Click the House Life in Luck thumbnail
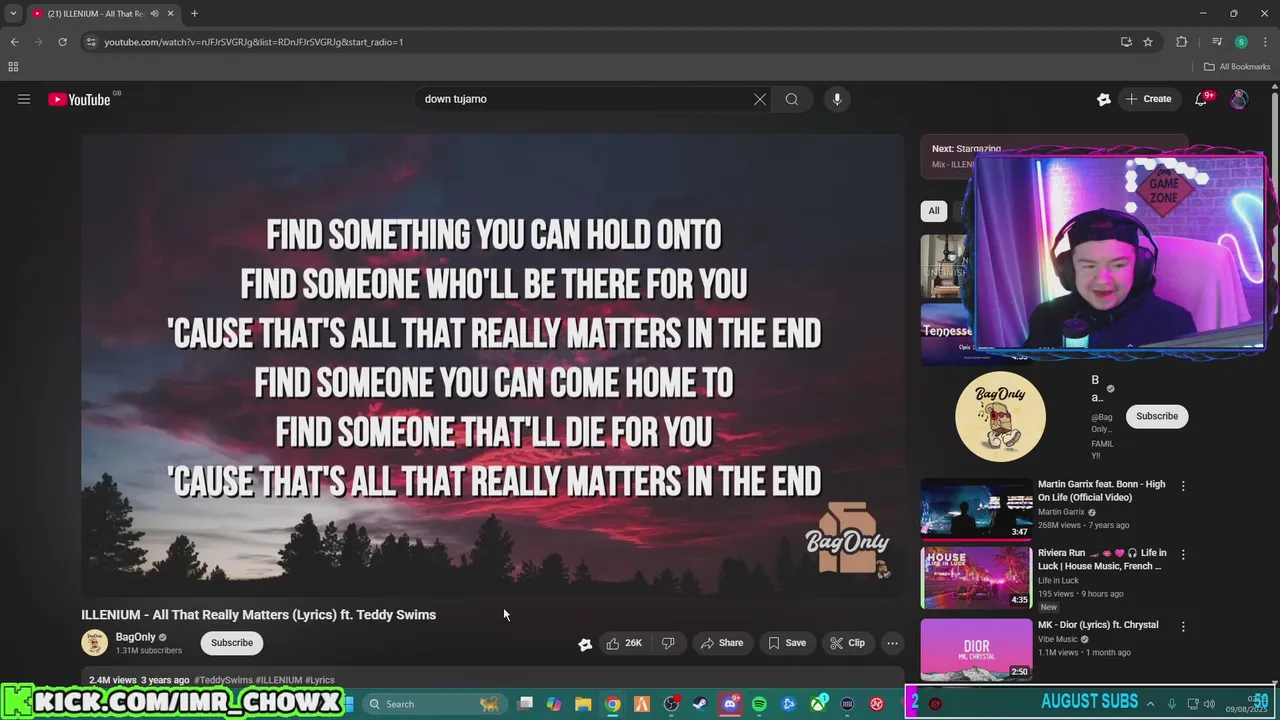1280x720 pixels. (976, 577)
